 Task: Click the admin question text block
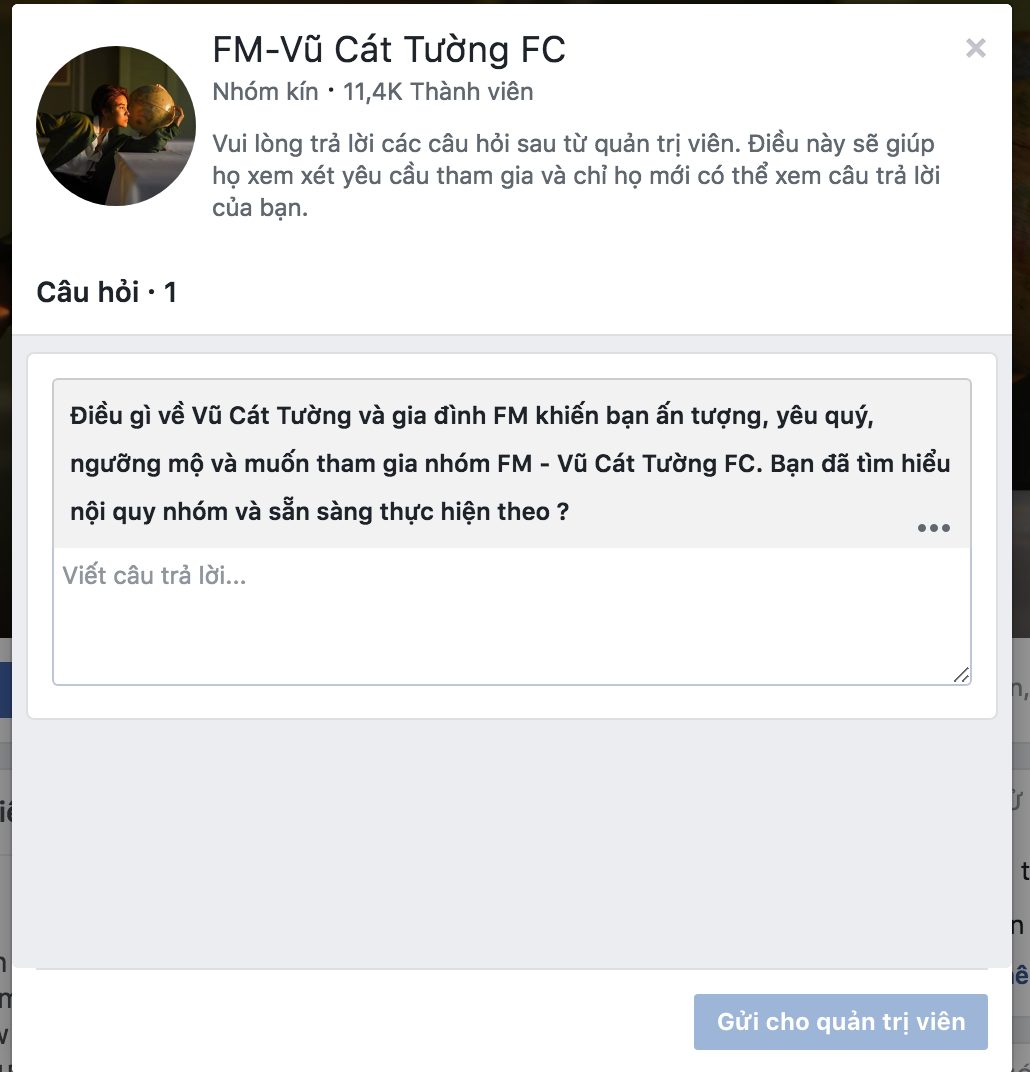pos(511,464)
